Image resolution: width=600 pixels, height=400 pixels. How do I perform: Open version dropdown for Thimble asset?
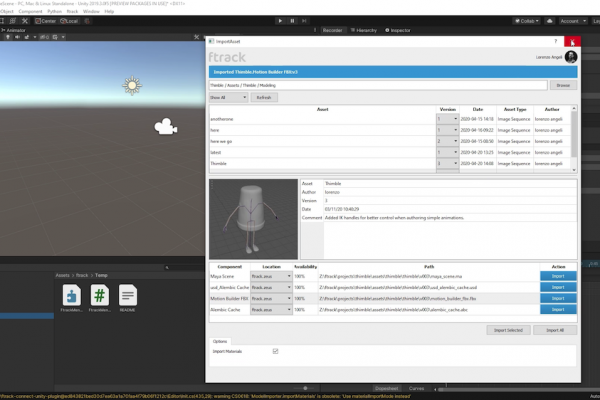tap(447, 163)
